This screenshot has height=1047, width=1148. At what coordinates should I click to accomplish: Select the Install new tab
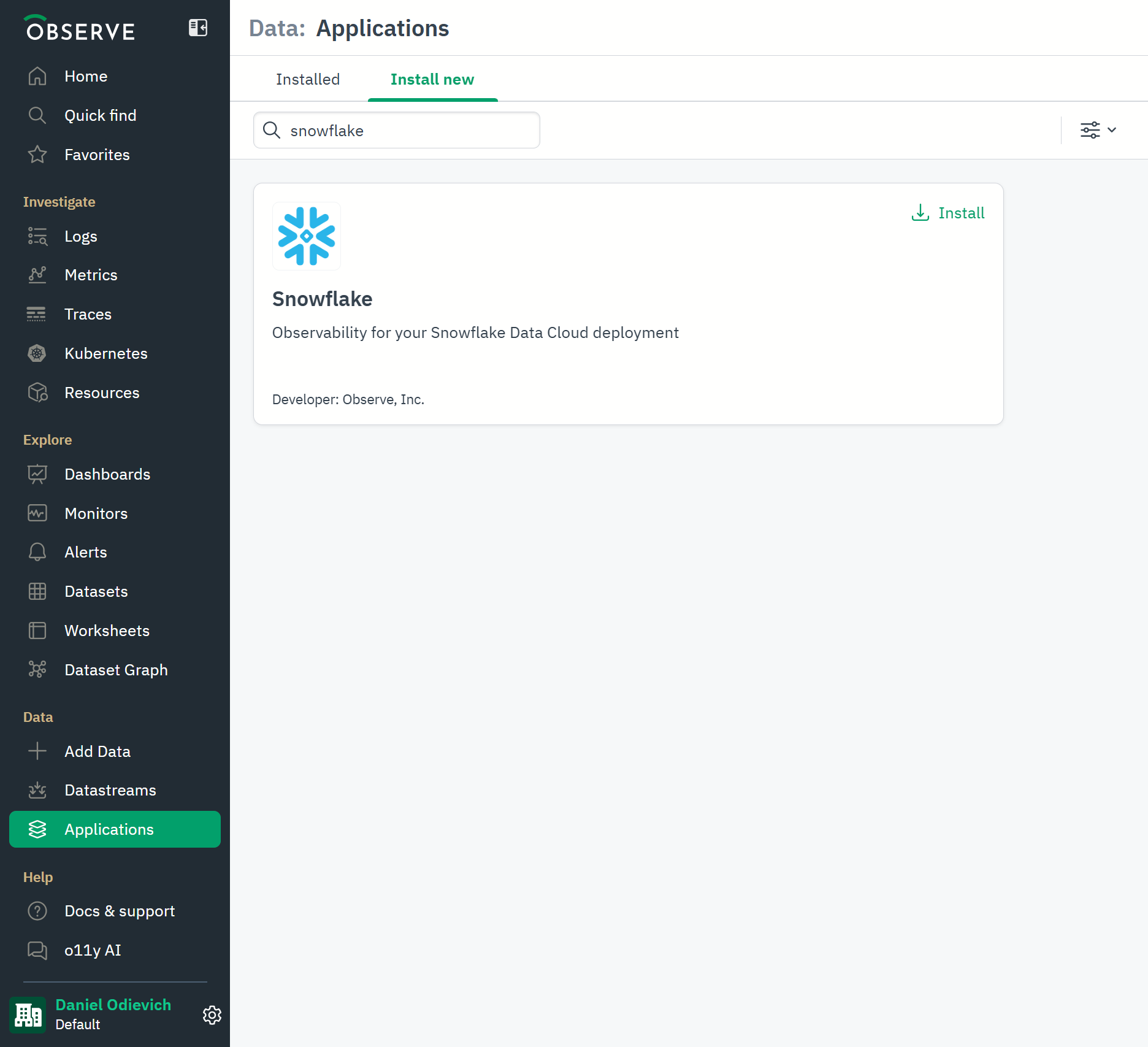point(432,79)
